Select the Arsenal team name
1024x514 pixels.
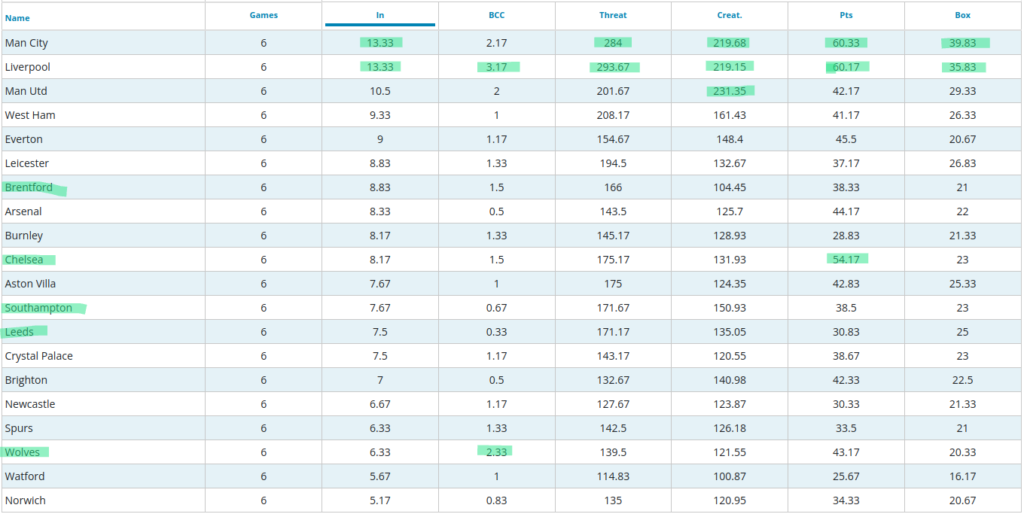(x=24, y=212)
